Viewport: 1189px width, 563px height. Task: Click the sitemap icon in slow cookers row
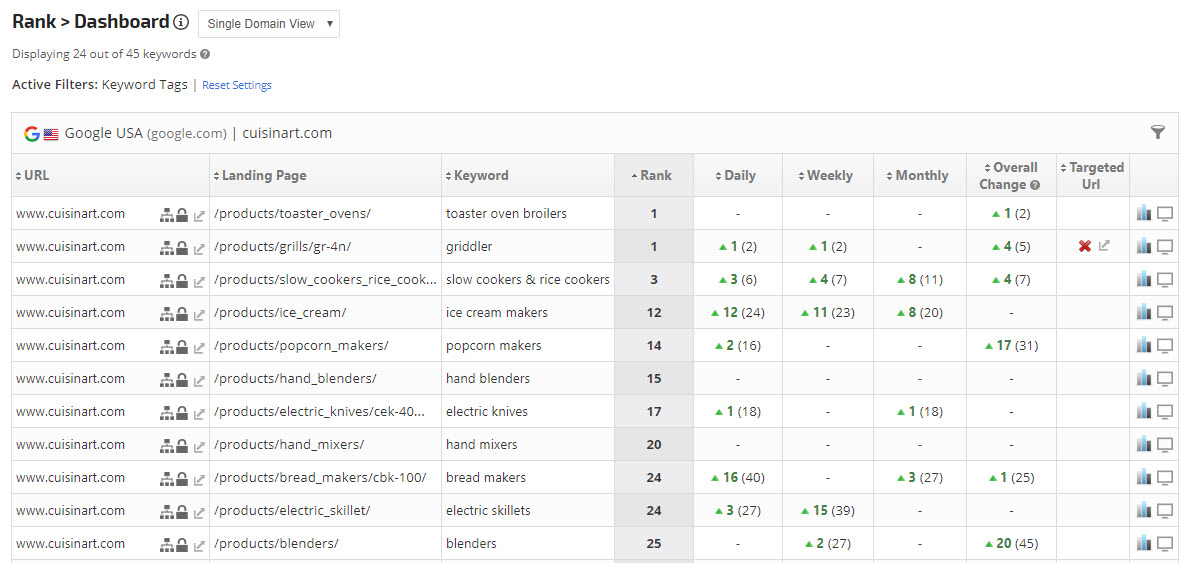pyautogui.click(x=167, y=281)
